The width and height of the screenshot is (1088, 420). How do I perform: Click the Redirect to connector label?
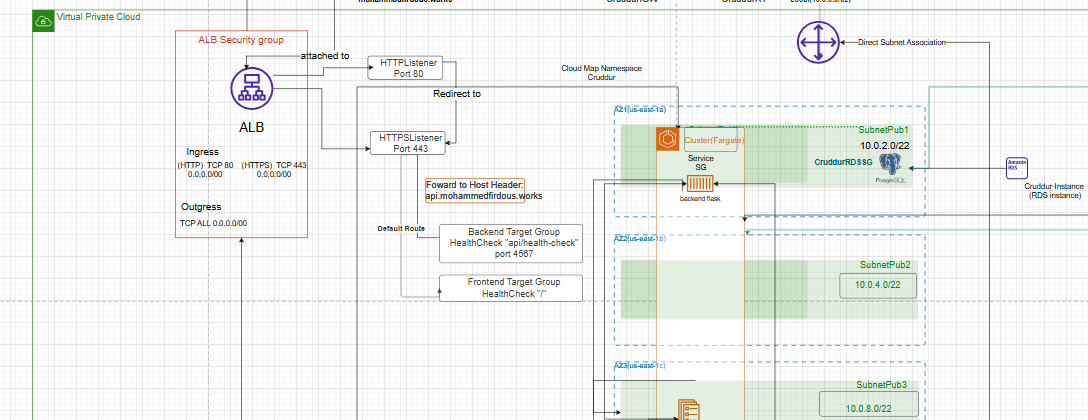[456, 94]
